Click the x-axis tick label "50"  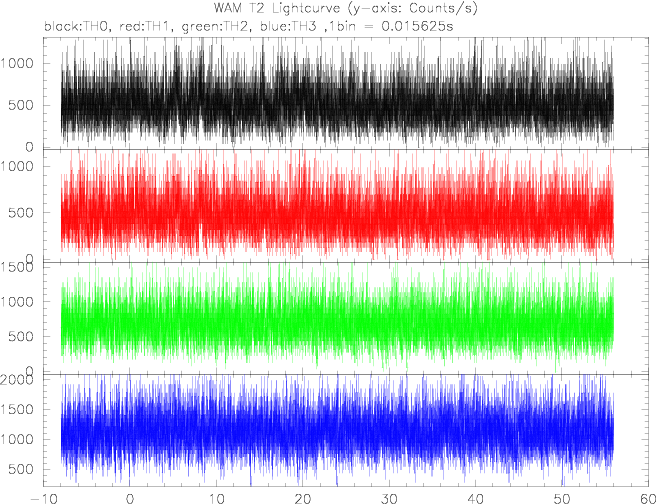pyautogui.click(x=562, y=499)
